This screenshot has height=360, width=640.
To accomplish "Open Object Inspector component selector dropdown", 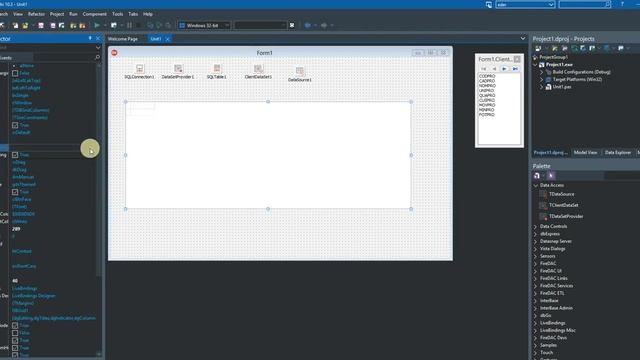I will (x=98, y=48).
